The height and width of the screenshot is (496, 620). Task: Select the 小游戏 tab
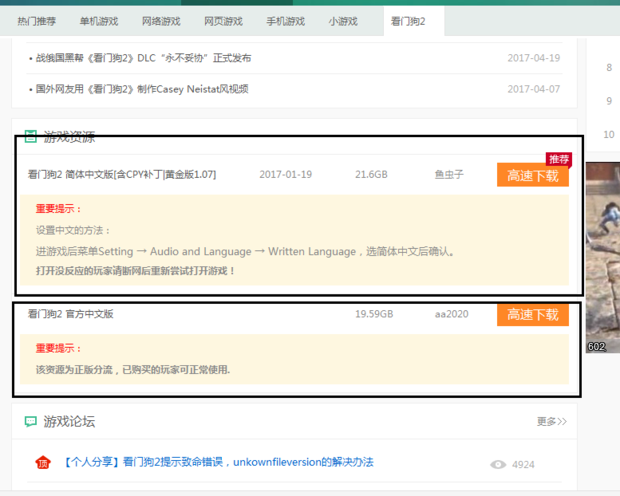click(x=343, y=21)
